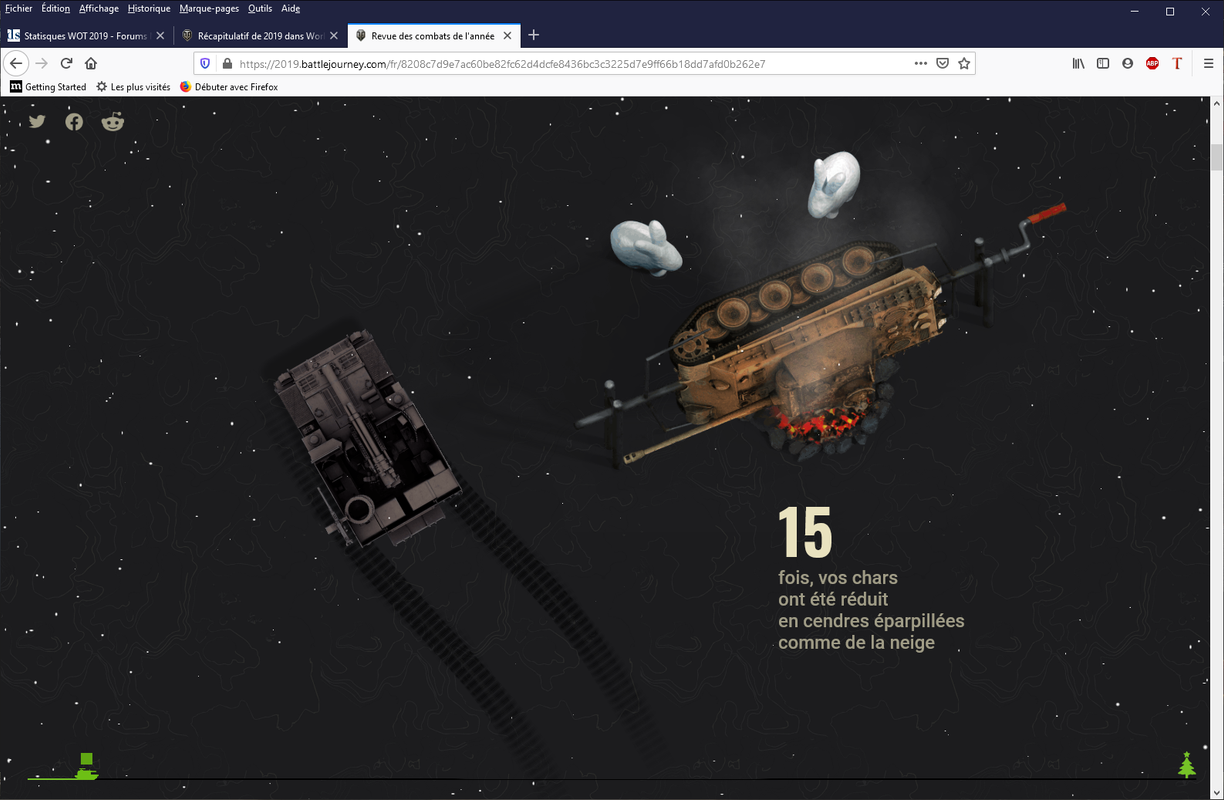Click the text 'en cendres éparpillées'
Image resolution: width=1224 pixels, height=800 pixels.
[871, 621]
